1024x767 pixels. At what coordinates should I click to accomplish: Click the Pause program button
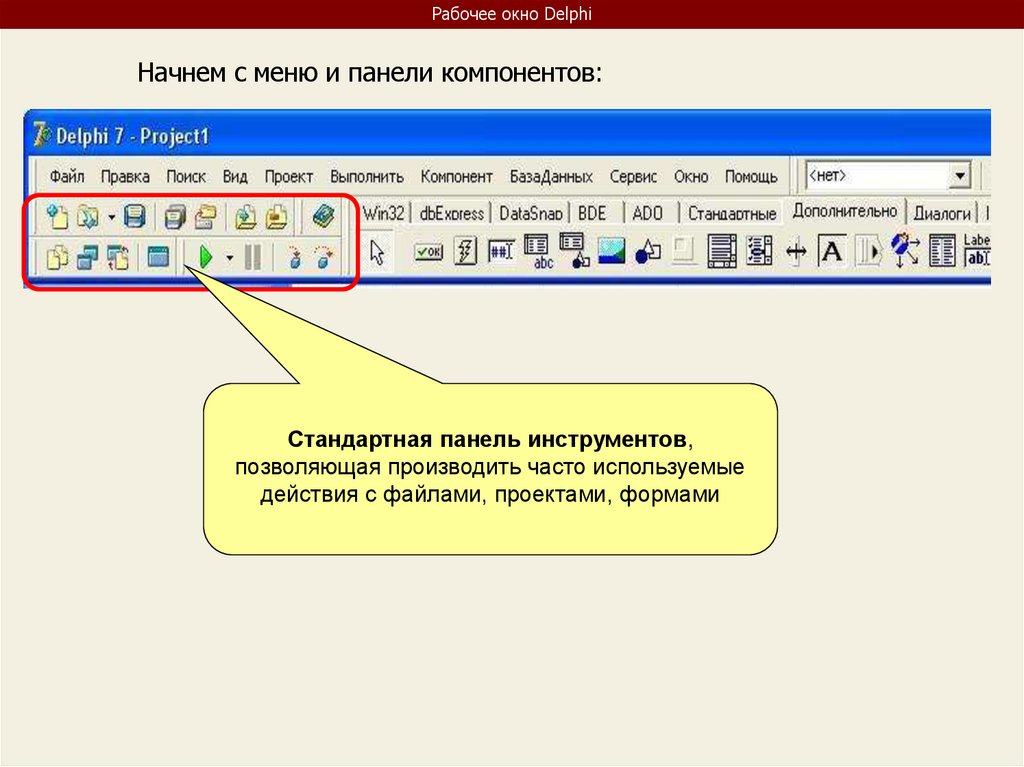pos(253,257)
